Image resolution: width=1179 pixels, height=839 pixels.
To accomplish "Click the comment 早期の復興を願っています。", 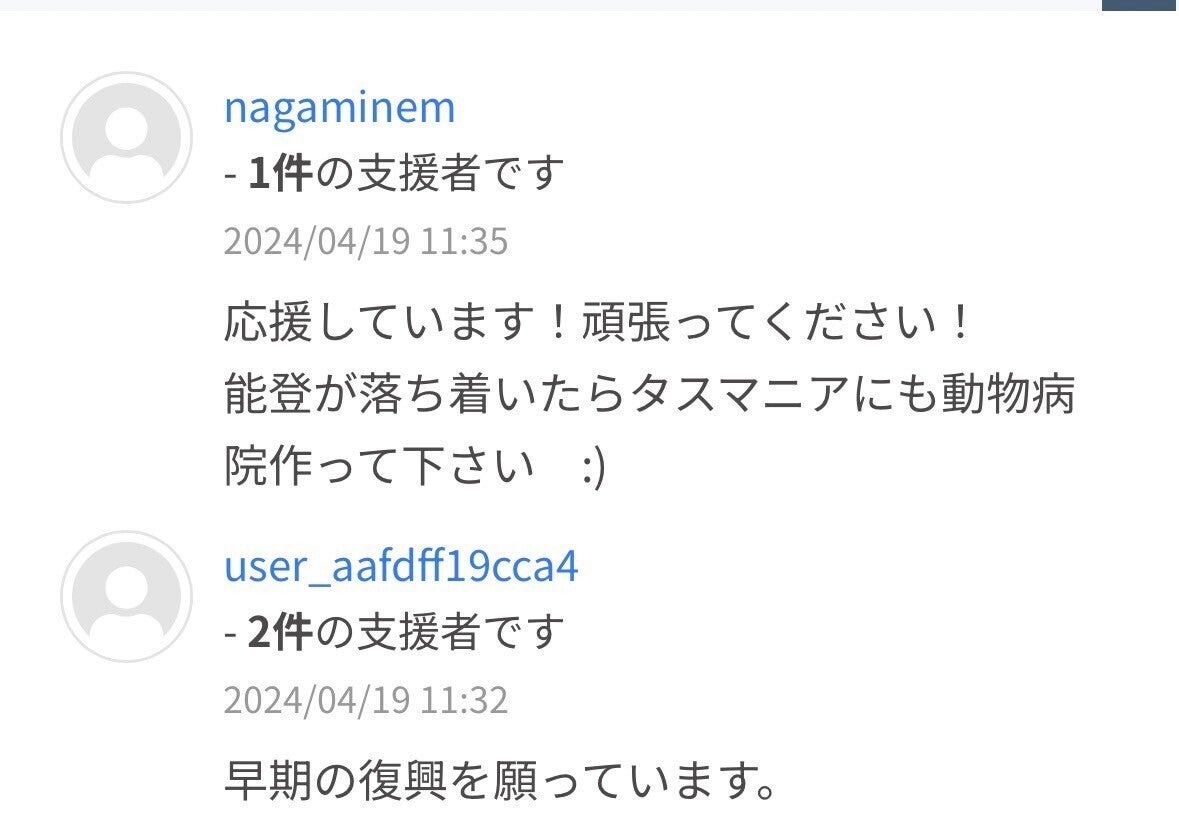I will 500,780.
